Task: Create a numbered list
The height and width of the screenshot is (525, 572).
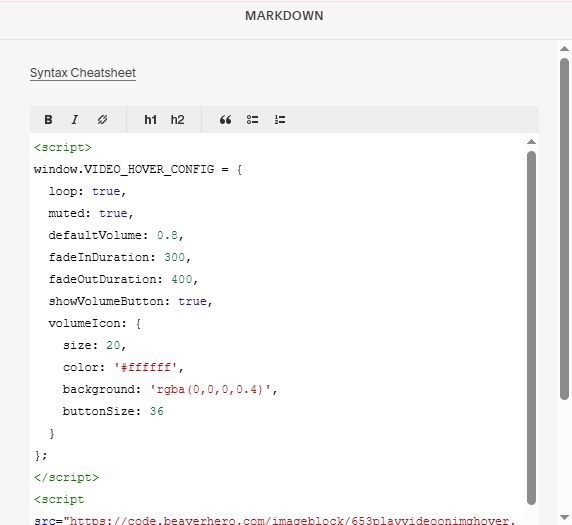Action: pos(280,120)
